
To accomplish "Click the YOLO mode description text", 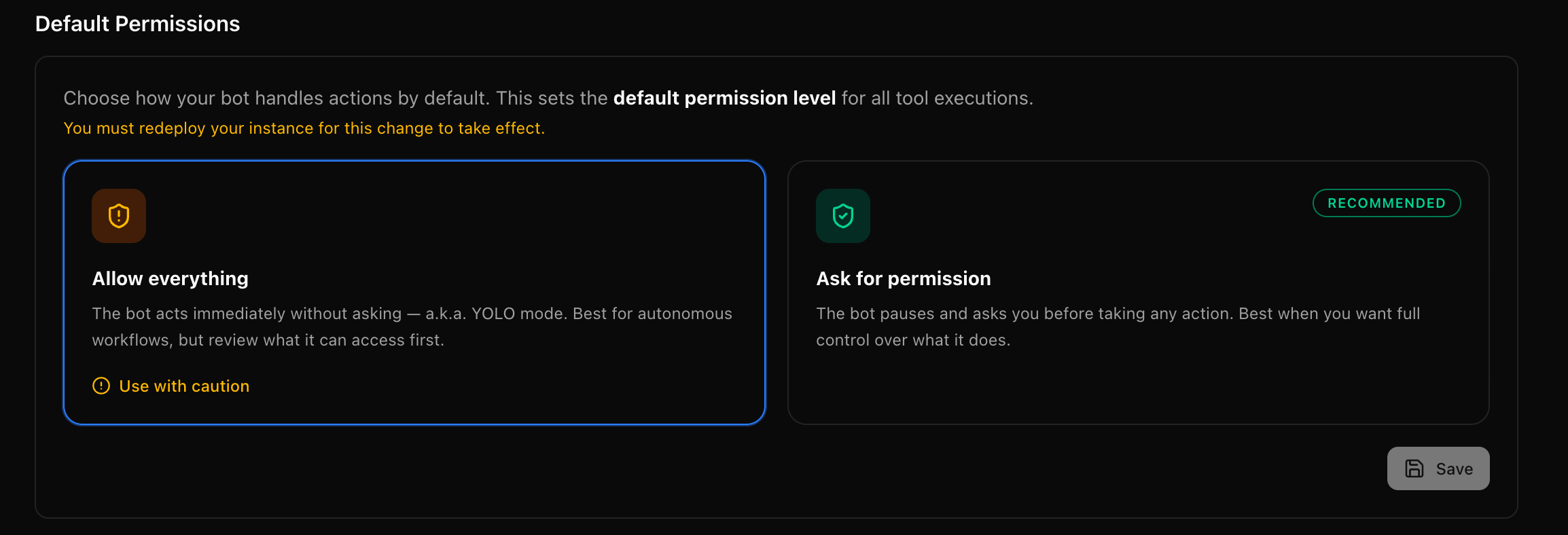I will [x=412, y=314].
